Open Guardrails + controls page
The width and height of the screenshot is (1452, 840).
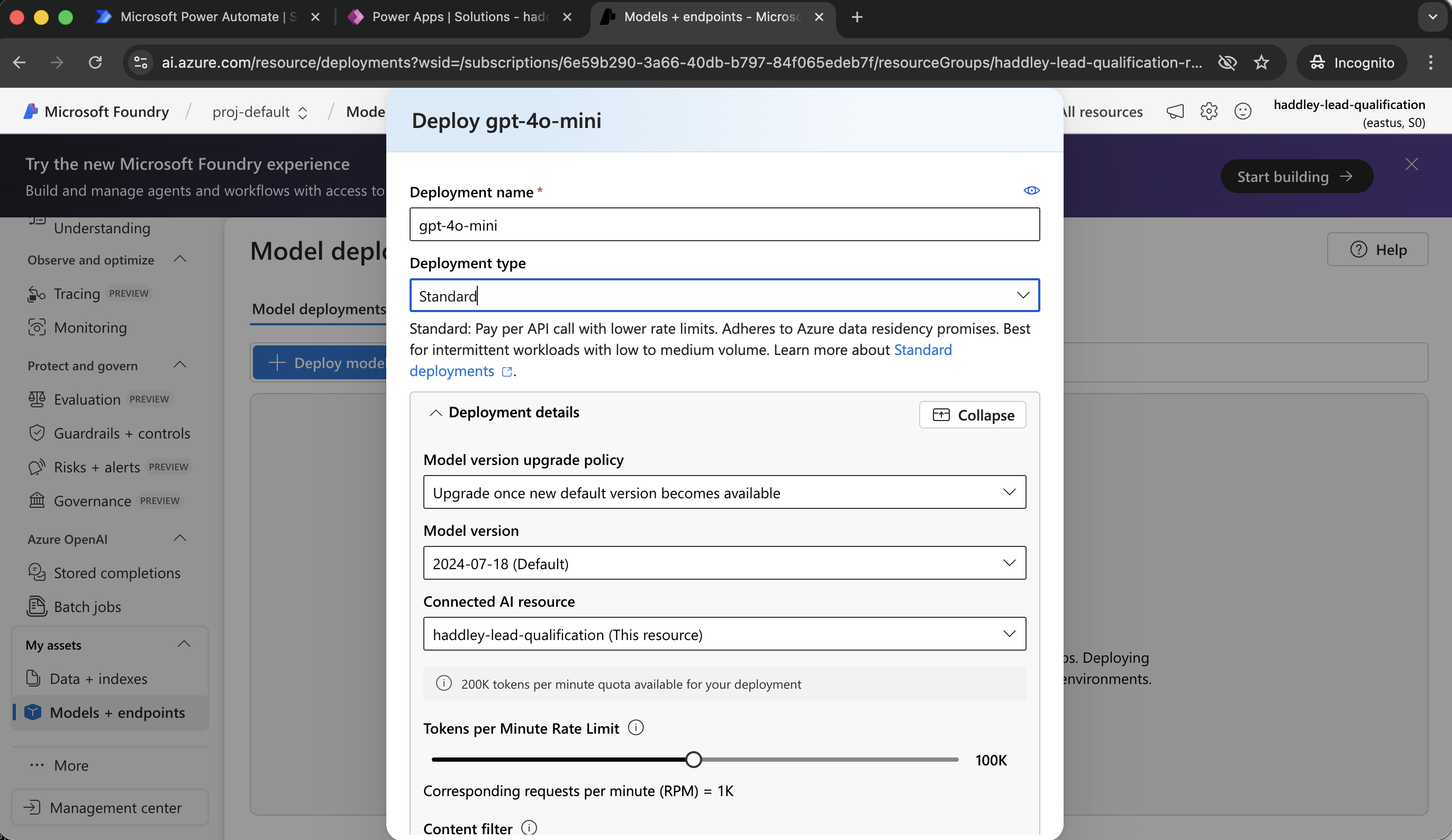point(122,433)
